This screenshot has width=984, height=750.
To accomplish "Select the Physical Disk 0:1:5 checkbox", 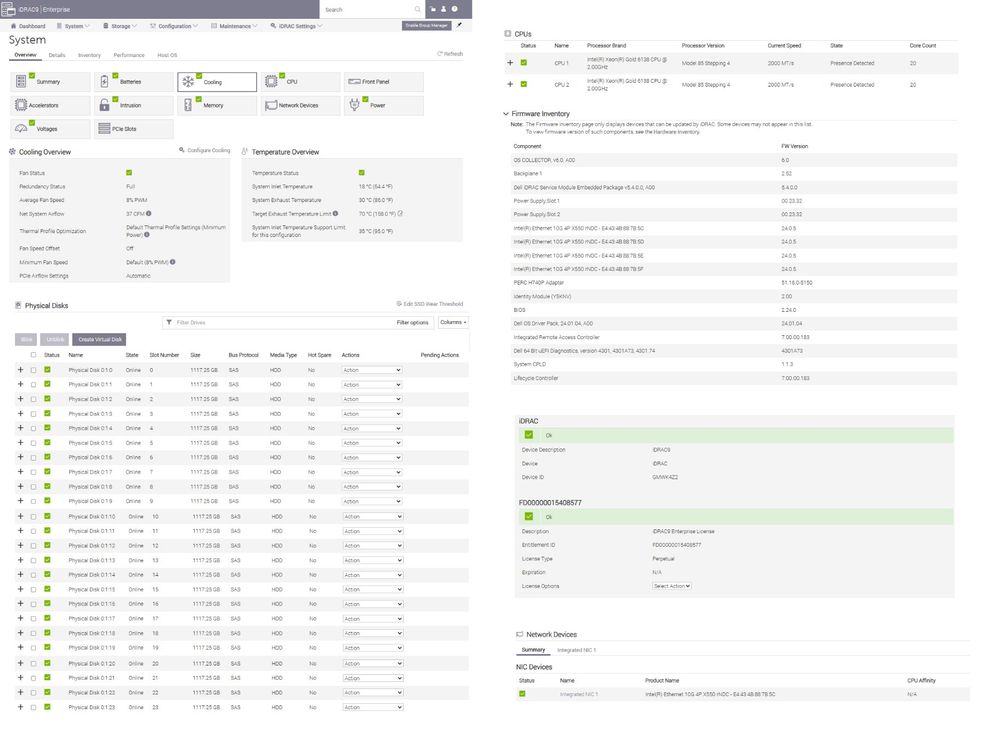I will point(33,443).
